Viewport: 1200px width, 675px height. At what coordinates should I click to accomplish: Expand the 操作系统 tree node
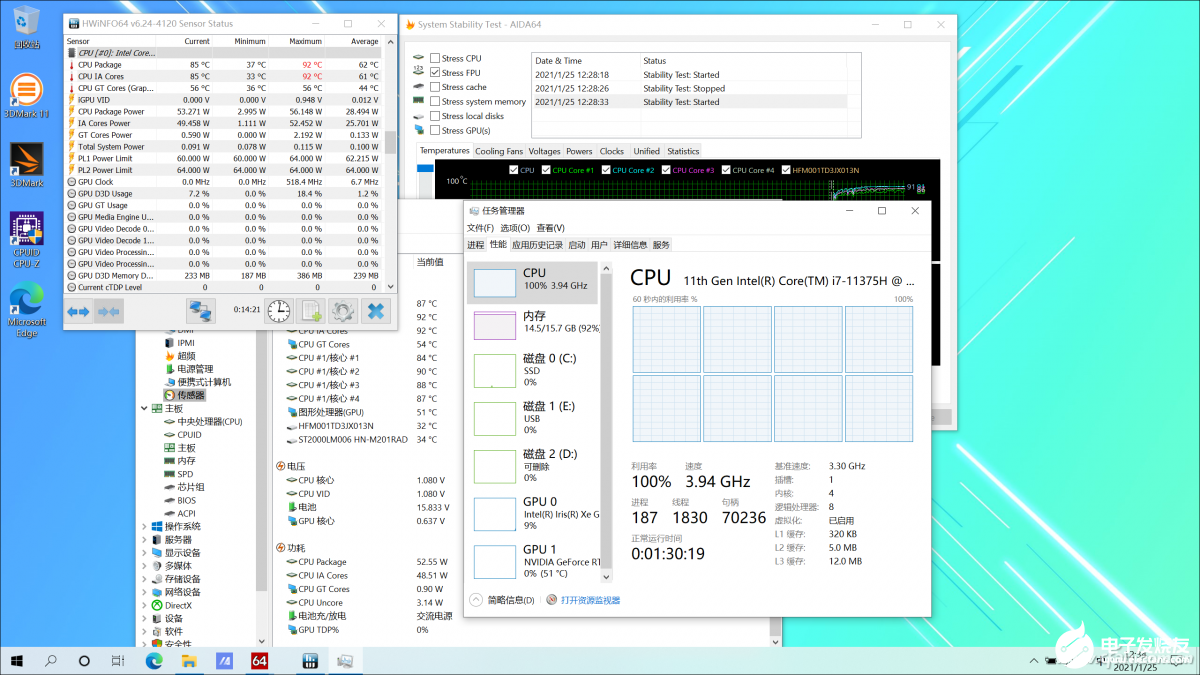coord(145,526)
